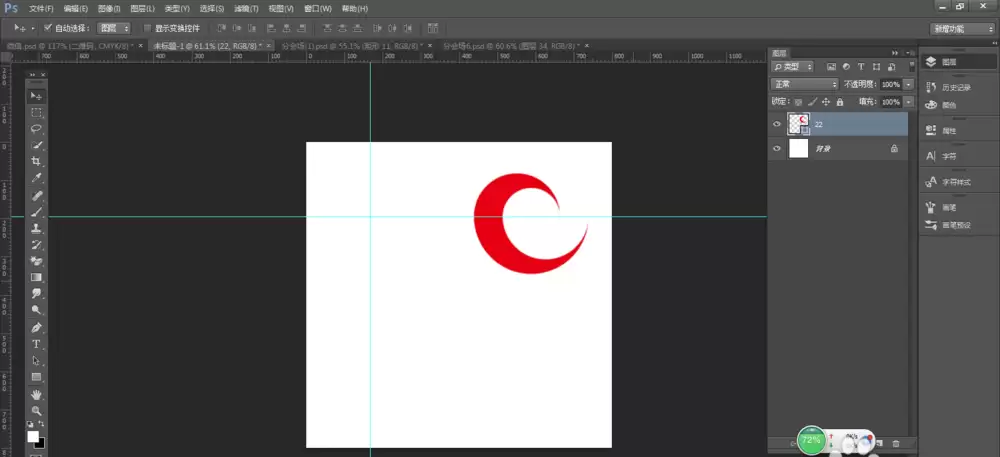The image size is (1000, 457).
Task: Select the Clone Stamp tool
Action: [x=36, y=228]
